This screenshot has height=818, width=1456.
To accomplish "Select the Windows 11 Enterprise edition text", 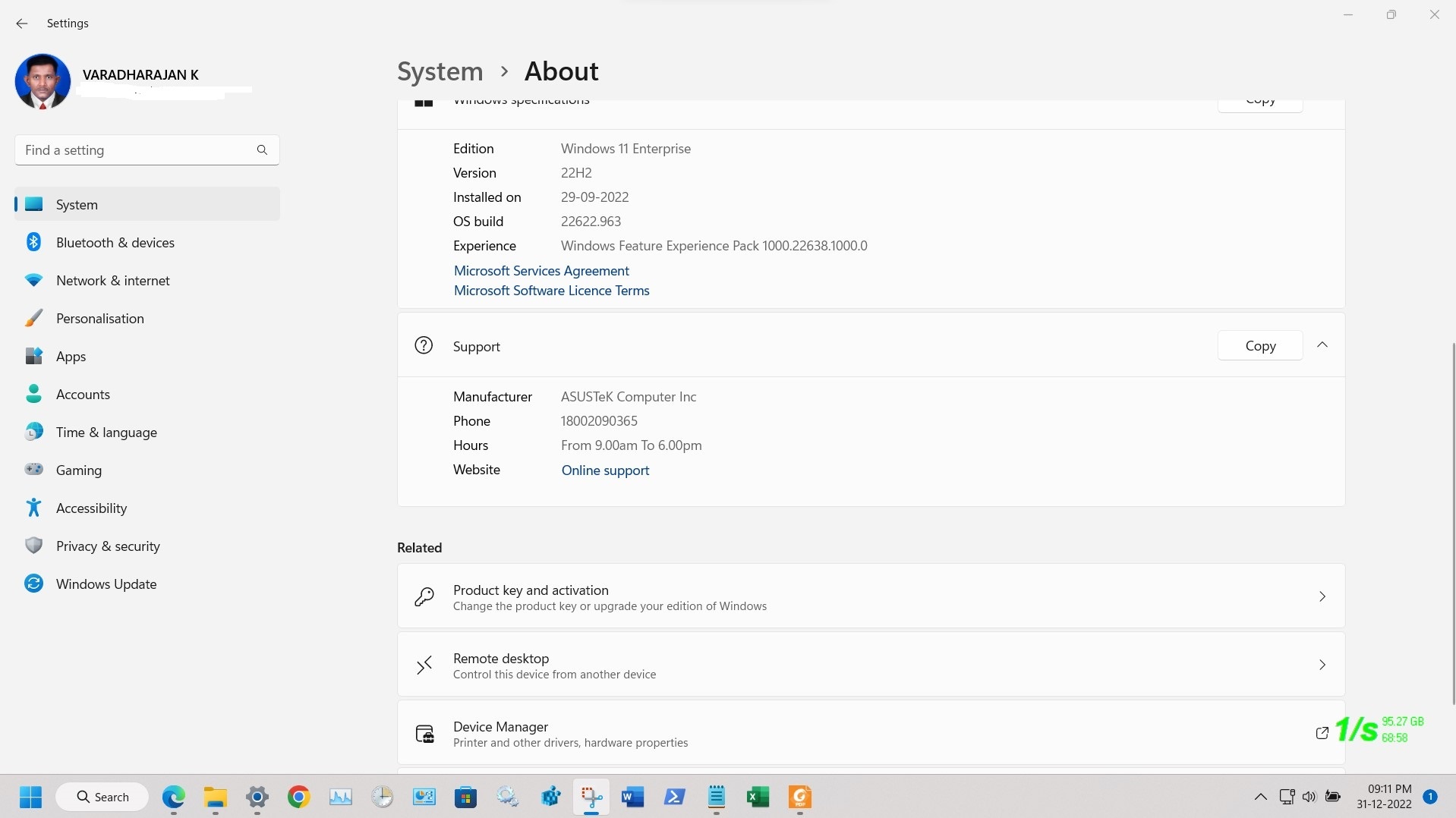I will [x=626, y=149].
